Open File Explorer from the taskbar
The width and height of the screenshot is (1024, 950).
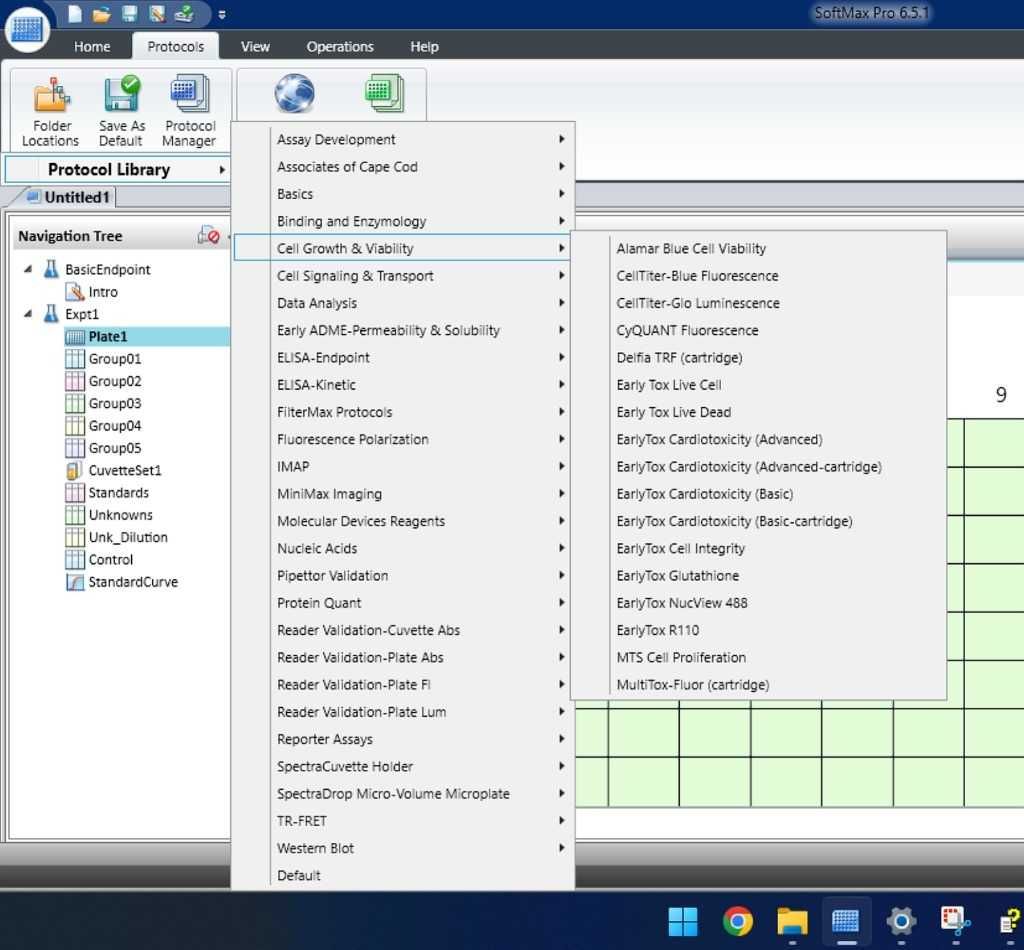(792, 921)
